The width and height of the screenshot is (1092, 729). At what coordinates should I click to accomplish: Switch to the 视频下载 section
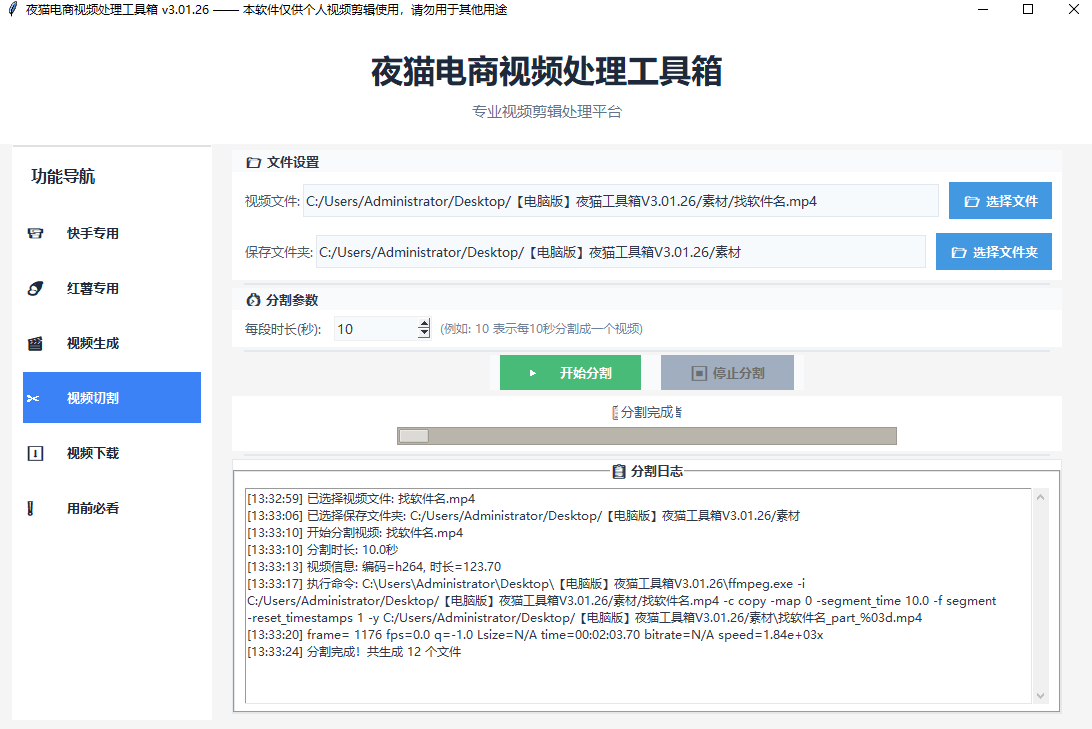coord(111,452)
